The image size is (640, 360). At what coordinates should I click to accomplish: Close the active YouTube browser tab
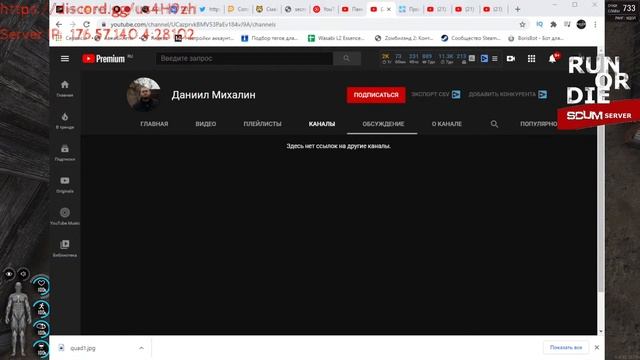tap(389, 9)
